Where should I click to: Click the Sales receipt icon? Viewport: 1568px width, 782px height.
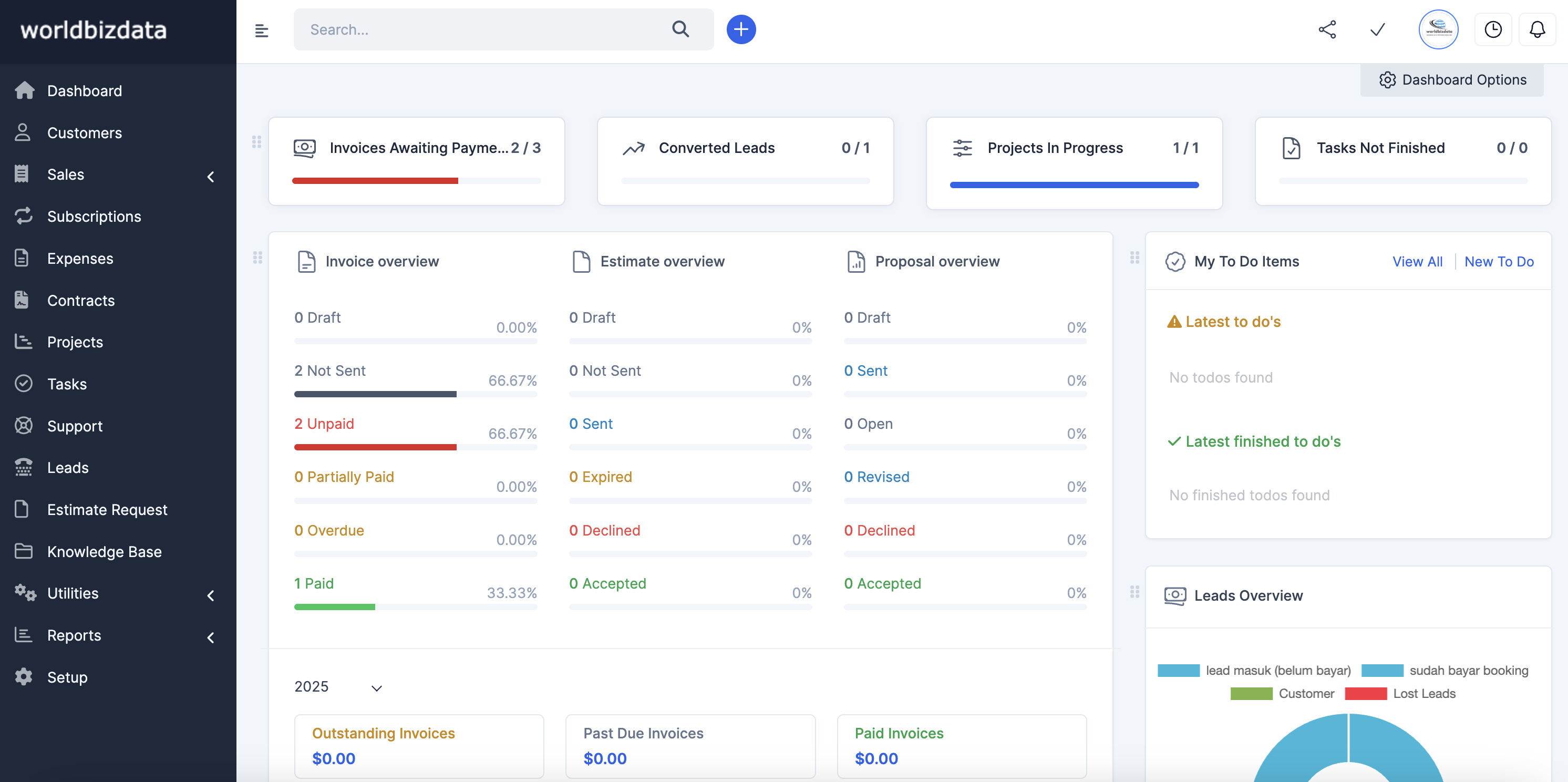click(x=22, y=174)
